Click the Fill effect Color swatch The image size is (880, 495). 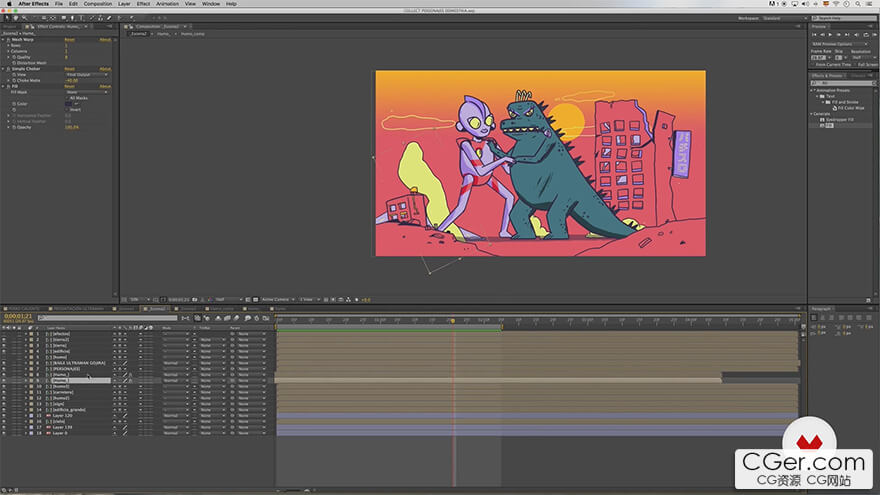click(x=69, y=103)
